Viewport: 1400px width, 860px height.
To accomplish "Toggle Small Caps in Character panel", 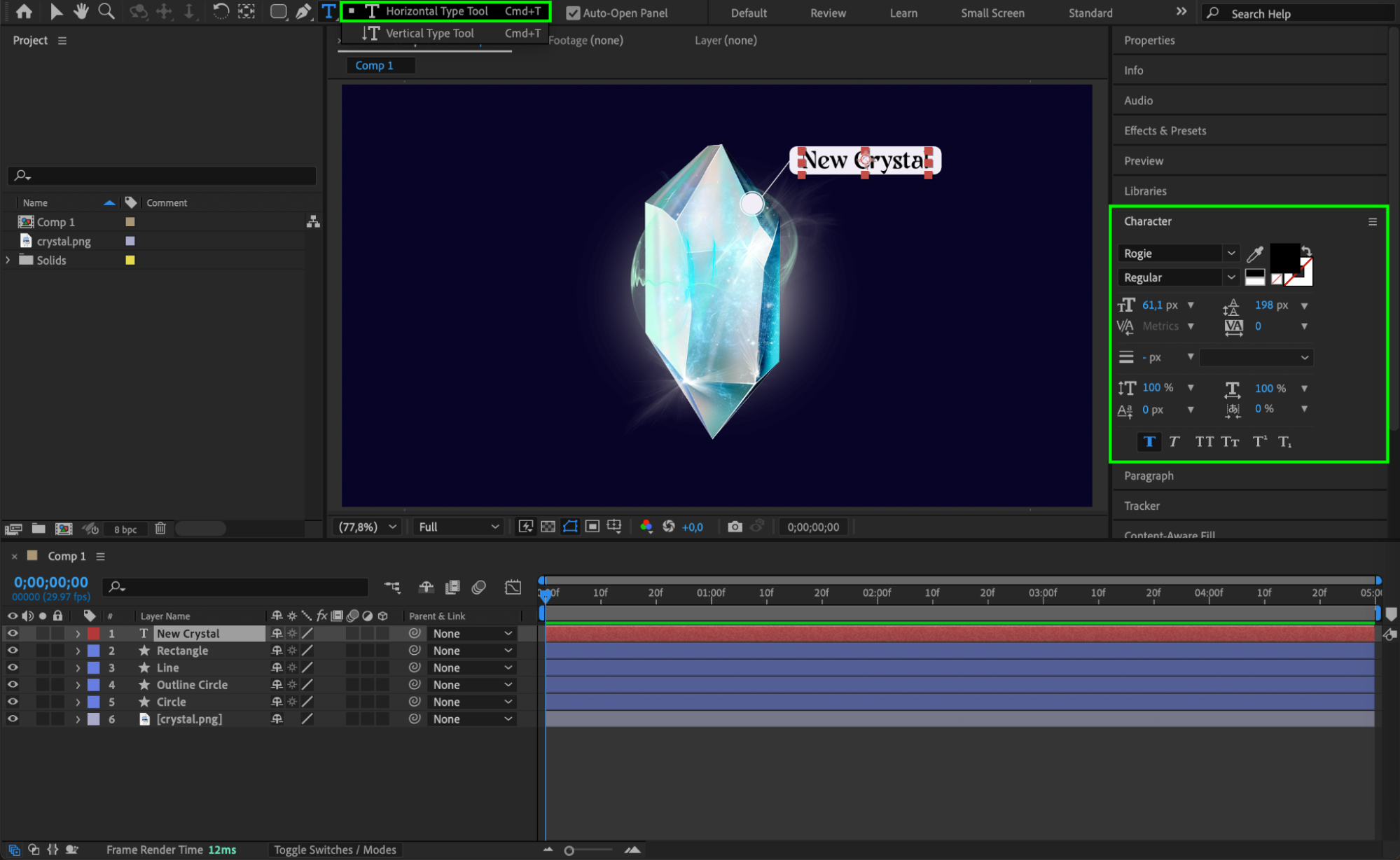I will tap(1231, 442).
